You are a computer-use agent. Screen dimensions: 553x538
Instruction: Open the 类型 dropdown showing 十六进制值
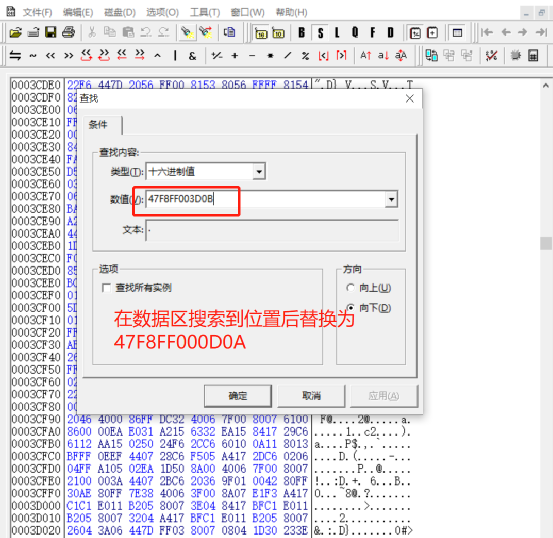click(206, 172)
